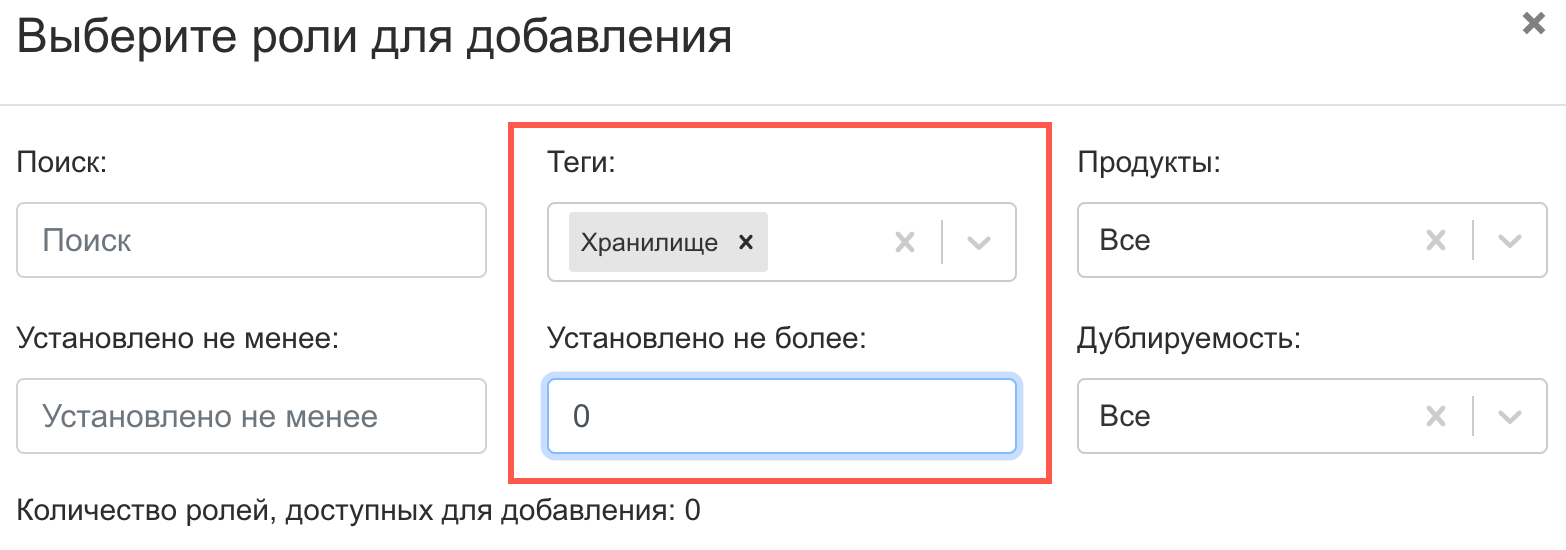This screenshot has height=550, width=1566.
Task: Open the Продукты dropdown chevron
Action: (x=1509, y=240)
